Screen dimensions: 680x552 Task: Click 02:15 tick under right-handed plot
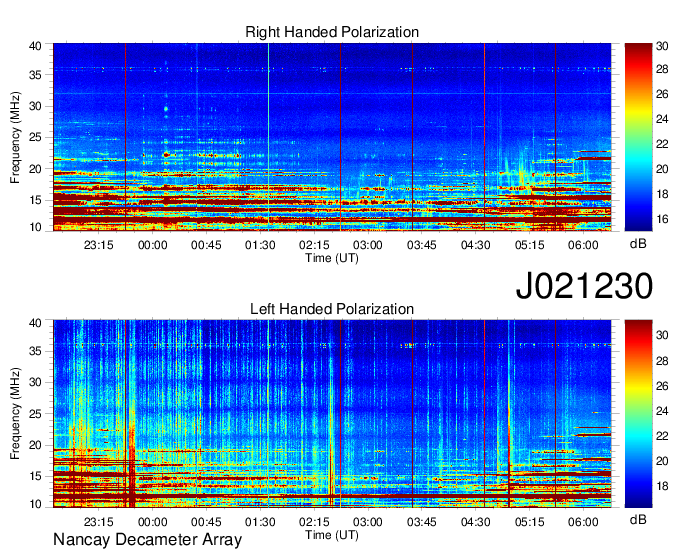(x=314, y=245)
